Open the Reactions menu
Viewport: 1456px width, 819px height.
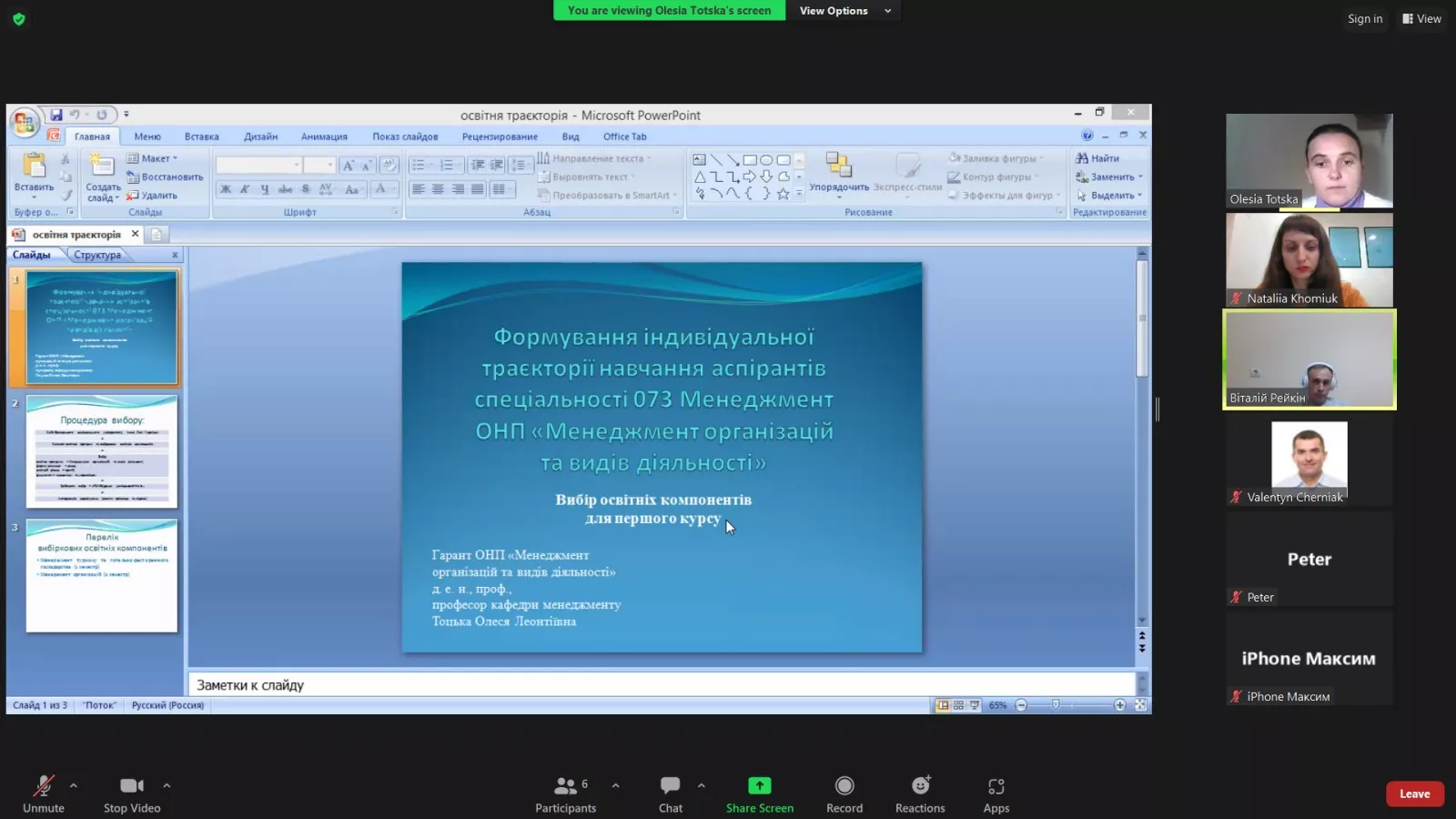(x=920, y=786)
